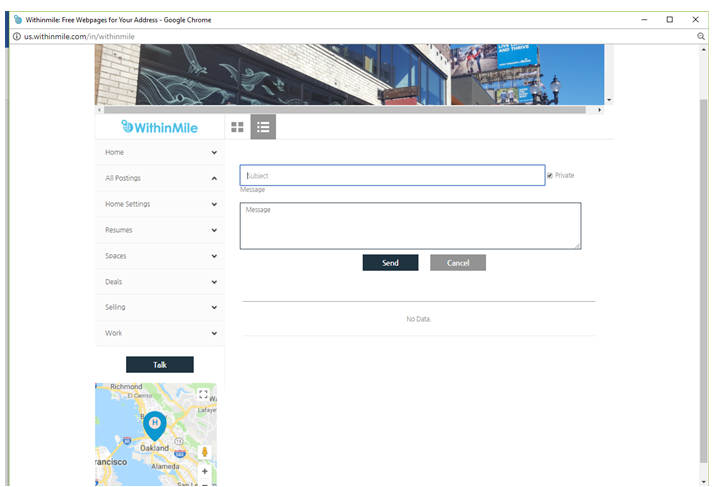714x487 pixels.
Task: Expand the Work chevron
Action: (x=214, y=333)
